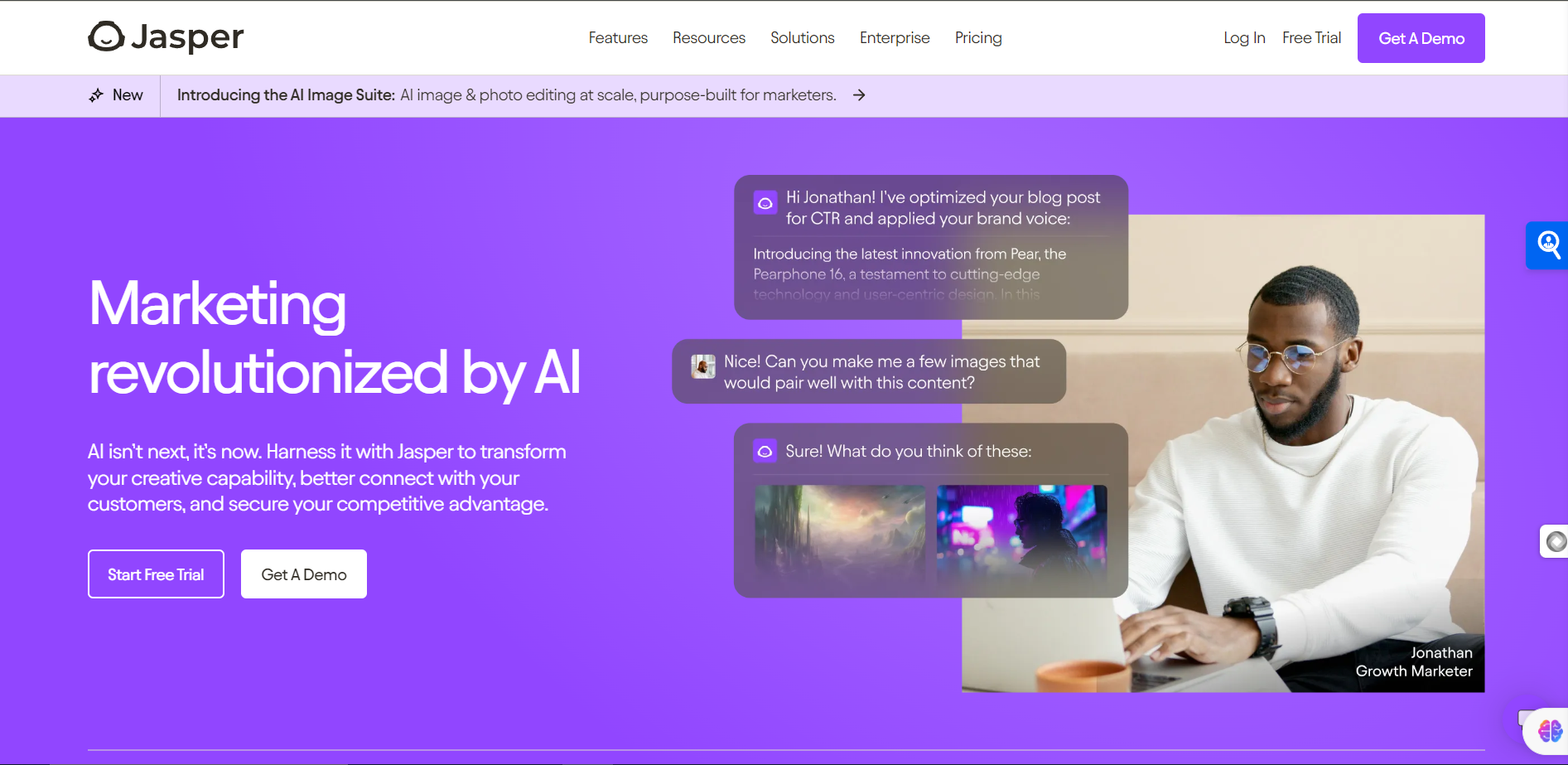Image resolution: width=1568 pixels, height=765 pixels.
Task: Click the 'Marketing revolutionized by AI' headline
Action: pos(335,338)
